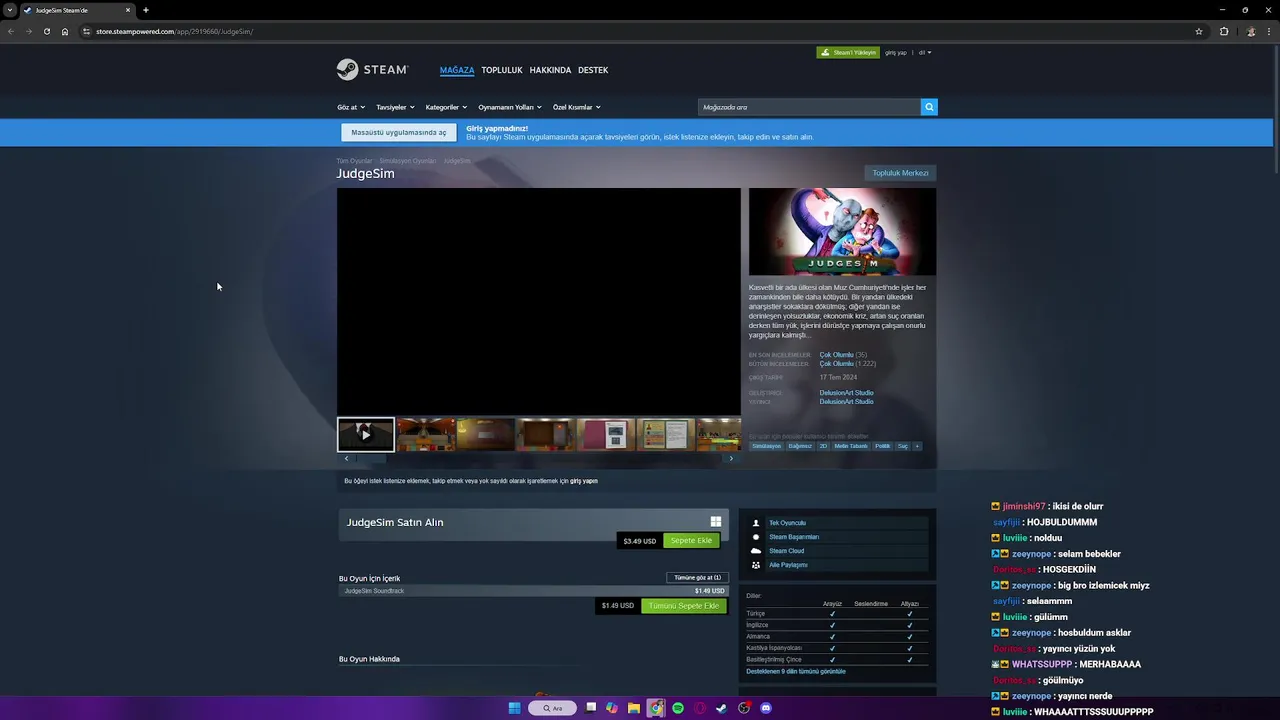Screen dimensions: 1280x720
Task: Click the first DelusionArt Studio developer link
Action: pos(846,393)
